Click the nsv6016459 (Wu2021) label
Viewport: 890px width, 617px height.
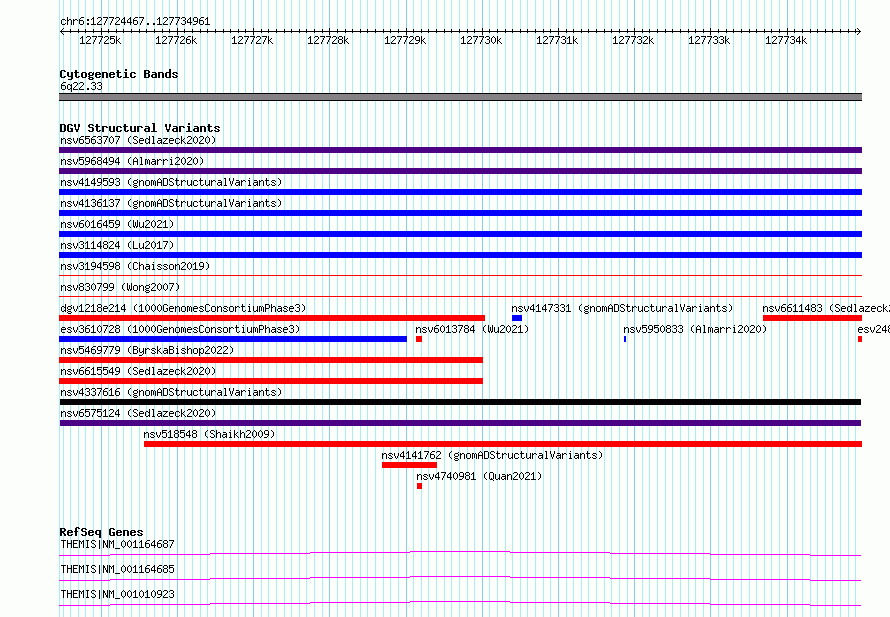point(117,224)
